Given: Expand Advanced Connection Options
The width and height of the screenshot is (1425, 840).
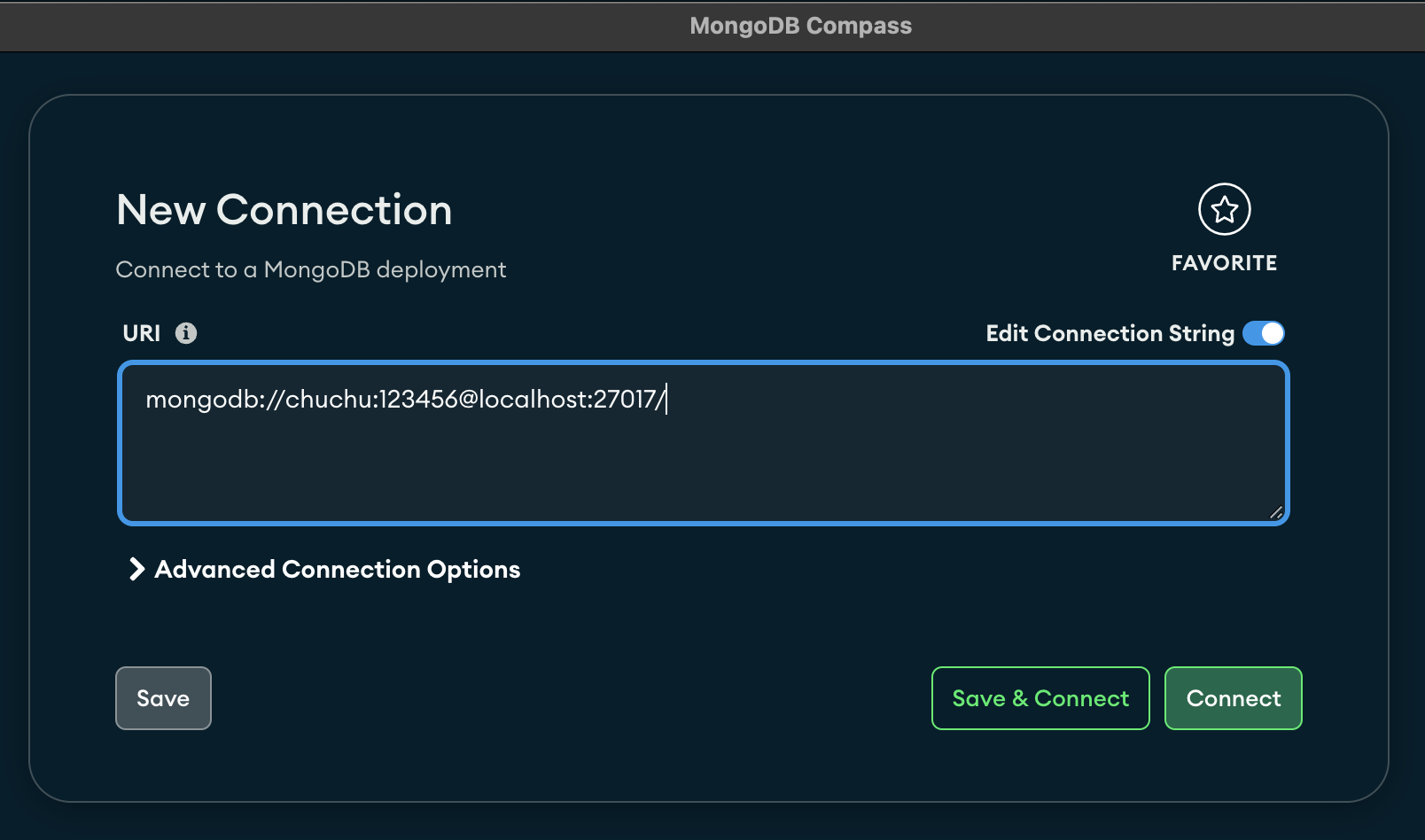Looking at the screenshot, I should 337,569.
